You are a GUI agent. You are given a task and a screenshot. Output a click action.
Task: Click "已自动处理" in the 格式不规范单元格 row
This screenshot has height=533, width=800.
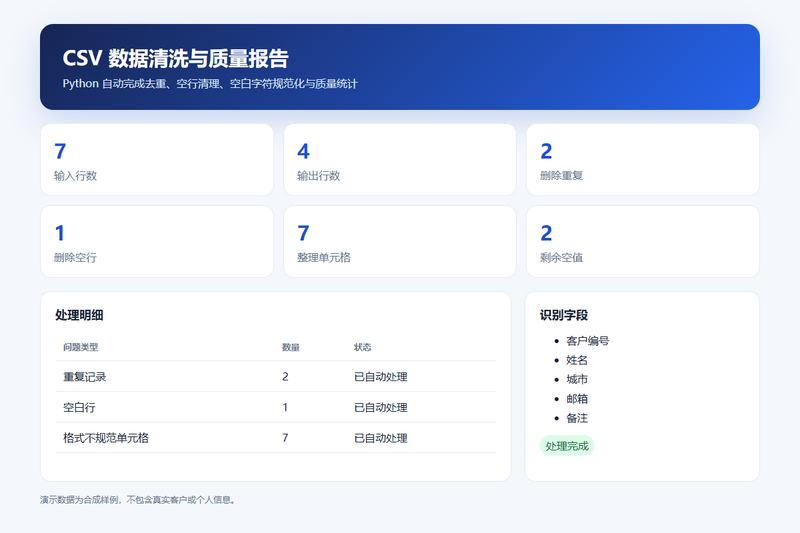[x=381, y=438]
